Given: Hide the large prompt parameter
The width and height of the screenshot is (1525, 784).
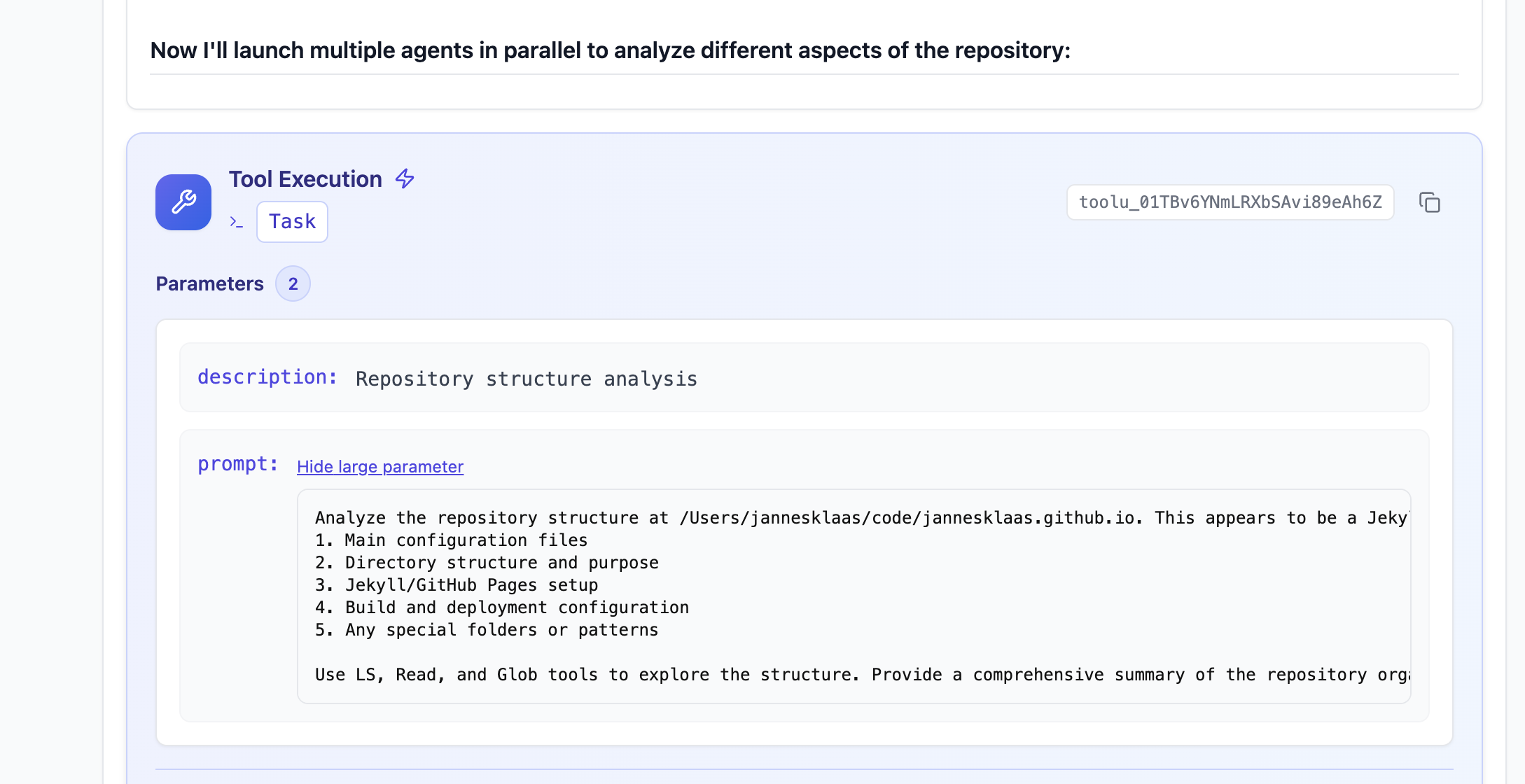Looking at the screenshot, I should [380, 467].
